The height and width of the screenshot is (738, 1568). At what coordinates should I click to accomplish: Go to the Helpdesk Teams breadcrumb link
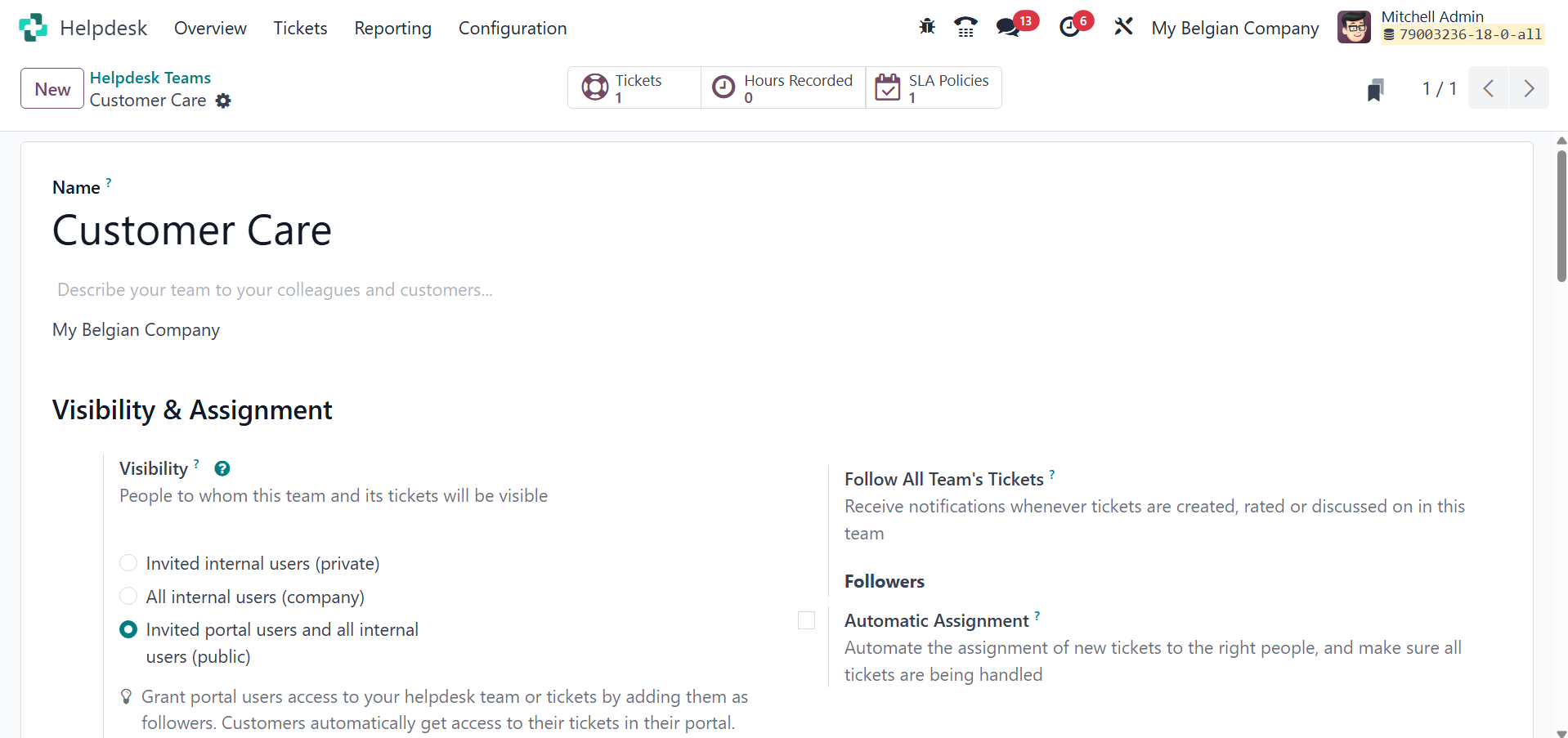[150, 78]
